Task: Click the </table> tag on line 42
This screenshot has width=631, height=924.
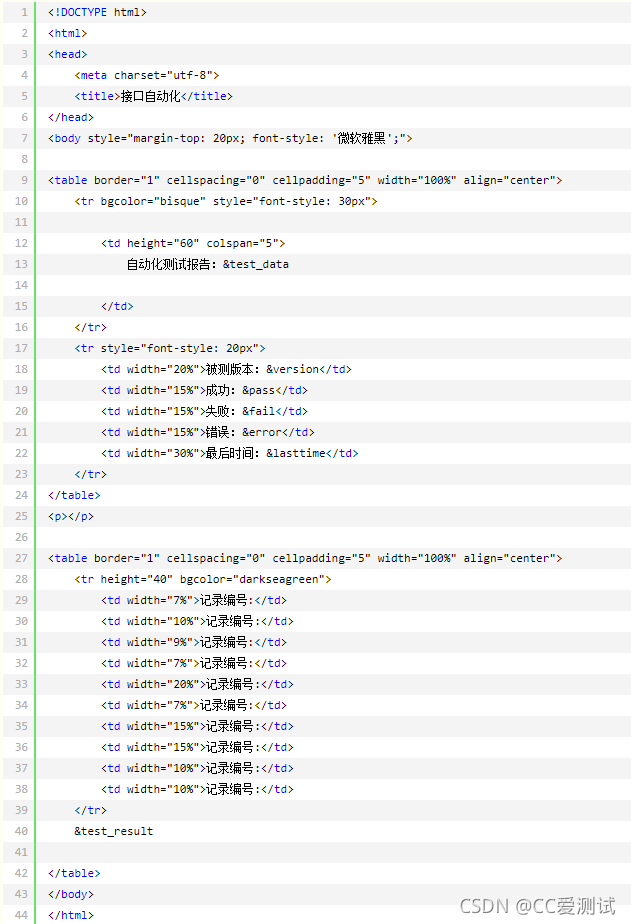Action: pyautogui.click(x=74, y=873)
